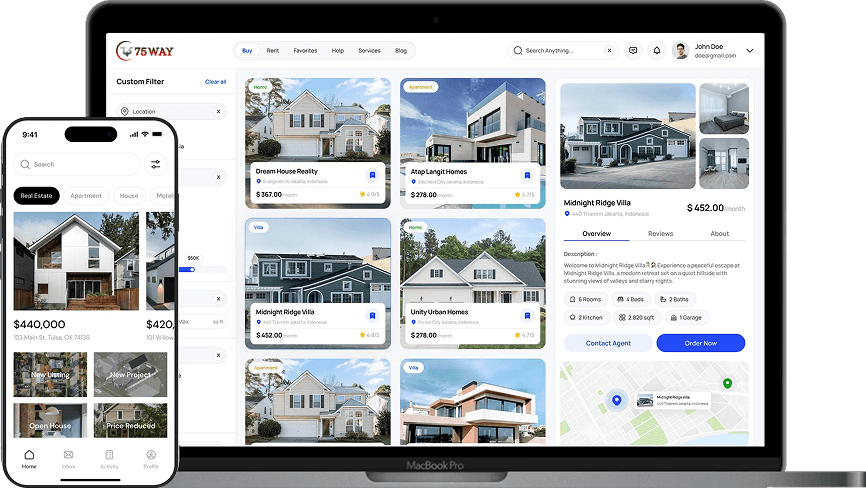This screenshot has height=488, width=866.
Task: Expand the John Doe account dropdown
Action: (x=750, y=50)
